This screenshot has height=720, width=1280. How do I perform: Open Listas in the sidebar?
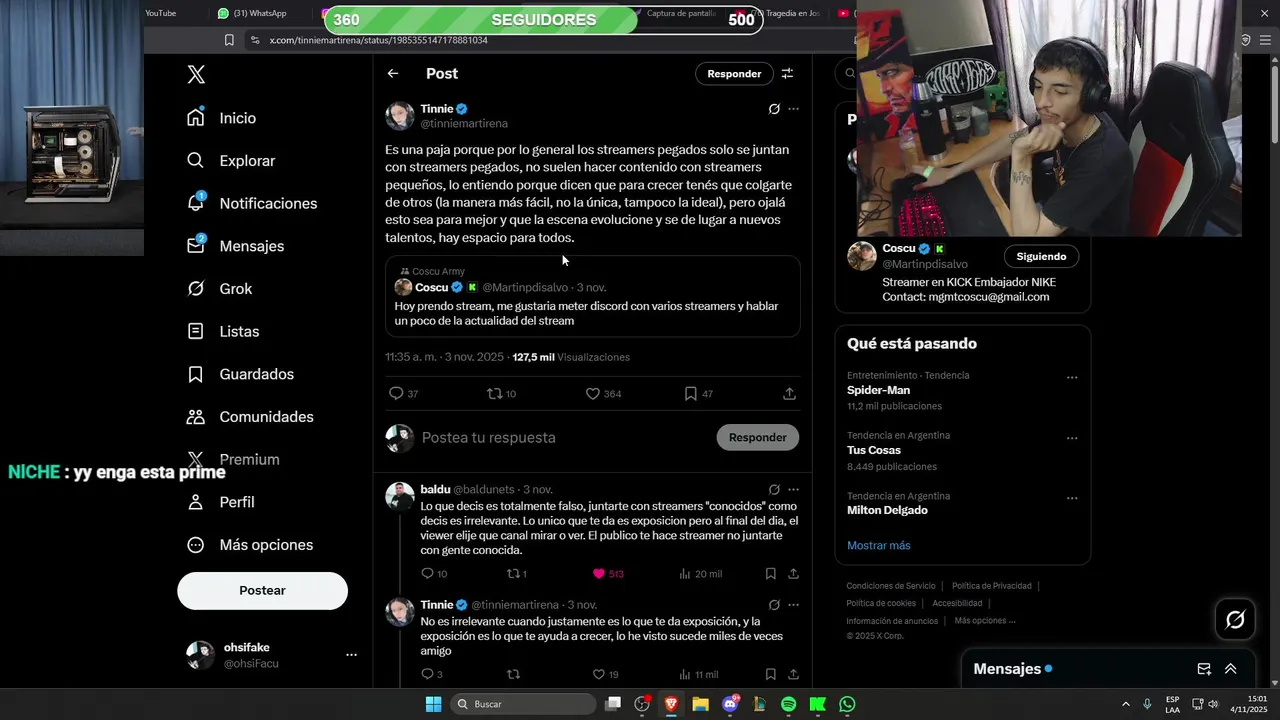[x=222, y=331]
